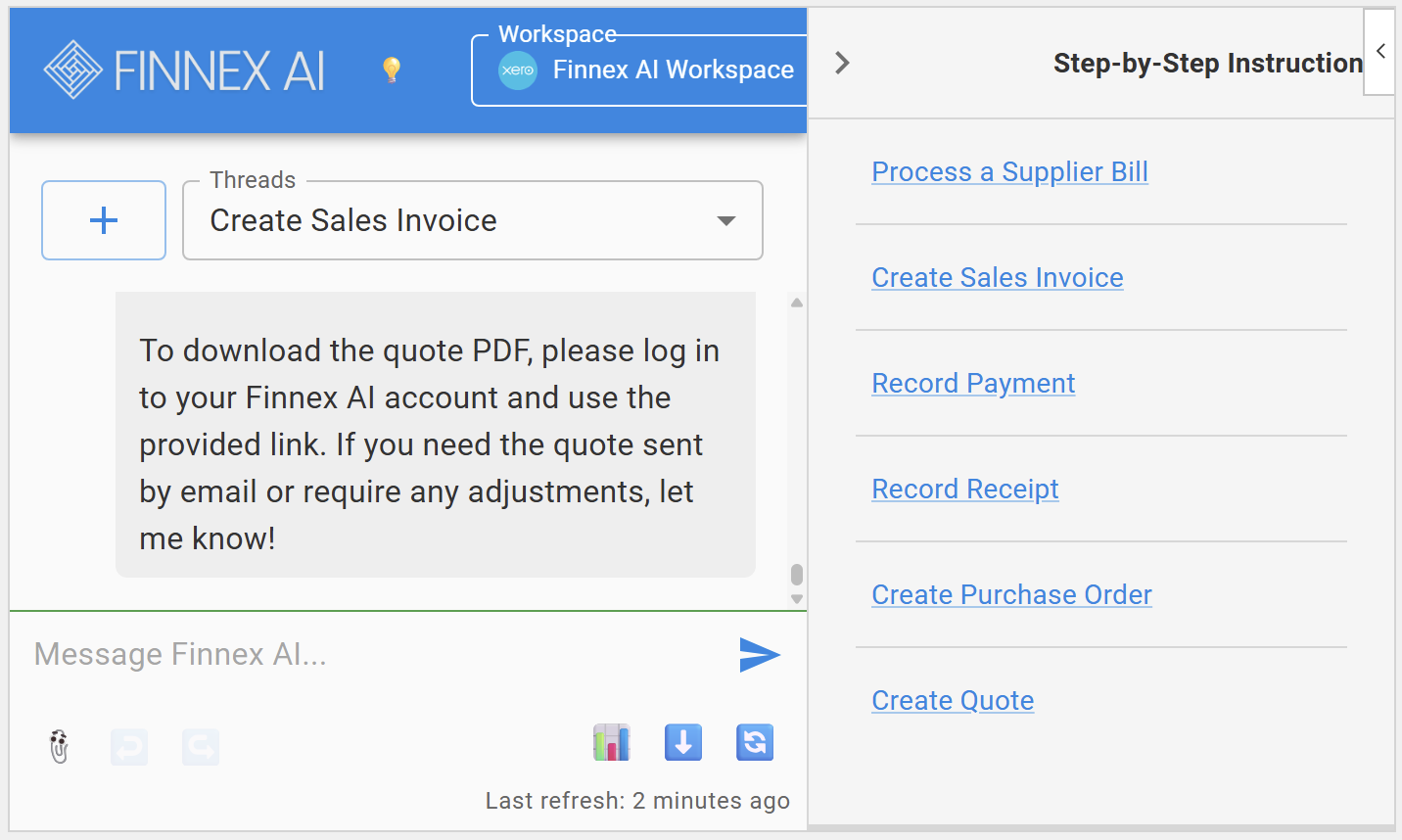Screen dimensions: 1402x840
Task: Open the bar chart icon
Action: [x=612, y=743]
